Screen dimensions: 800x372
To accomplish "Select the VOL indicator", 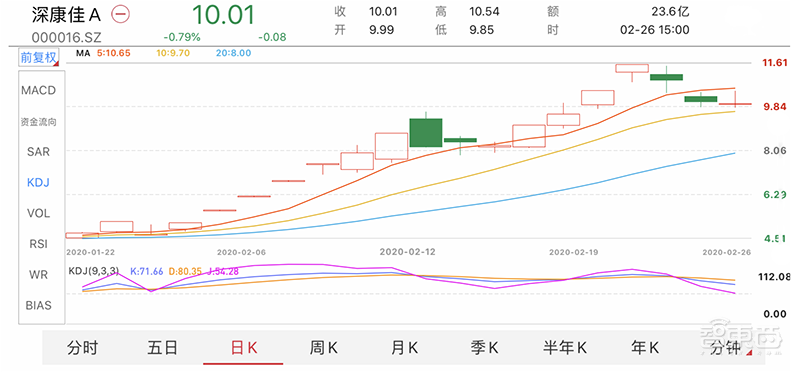I will 39,213.
